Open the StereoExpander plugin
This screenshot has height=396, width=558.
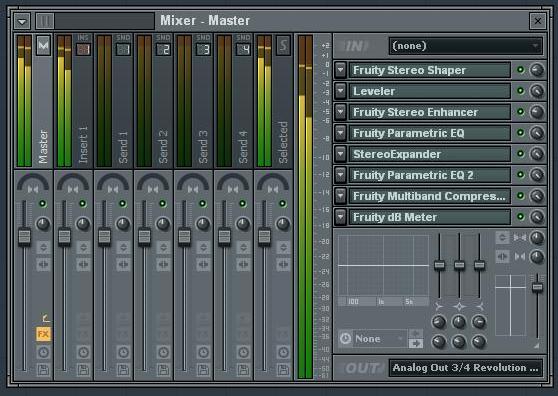click(x=430, y=154)
